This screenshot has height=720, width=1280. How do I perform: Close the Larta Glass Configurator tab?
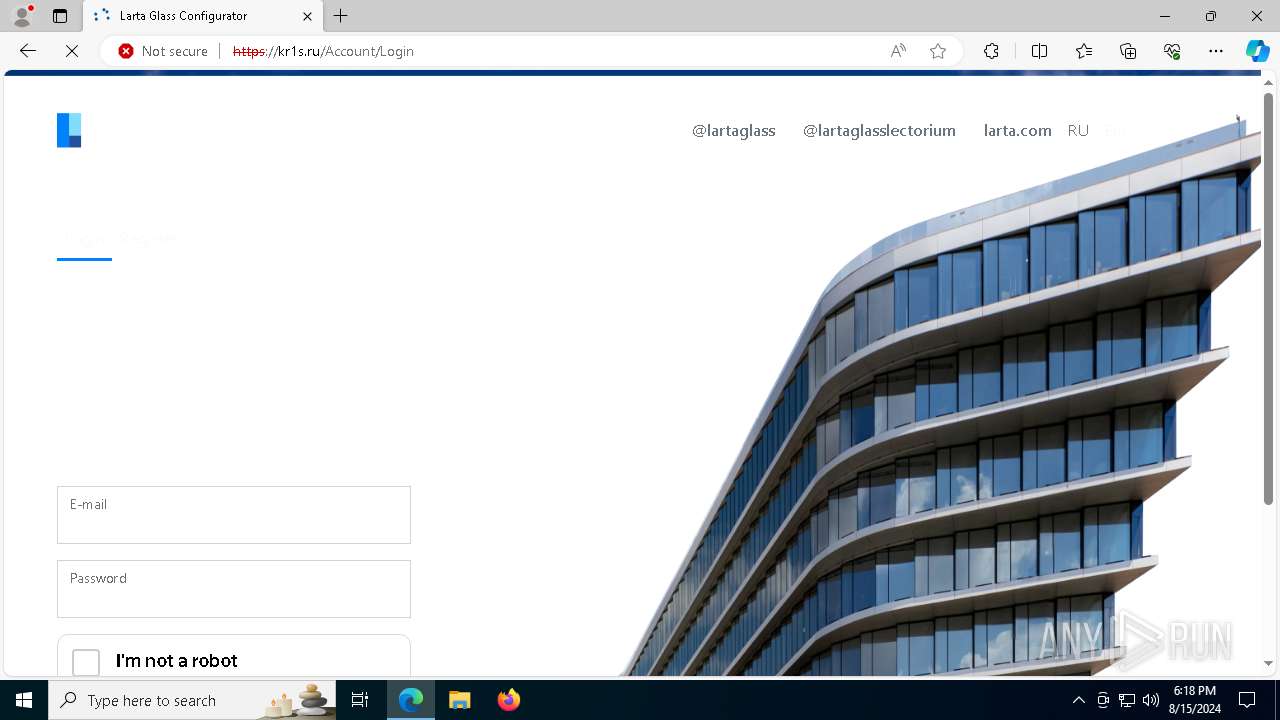307,16
